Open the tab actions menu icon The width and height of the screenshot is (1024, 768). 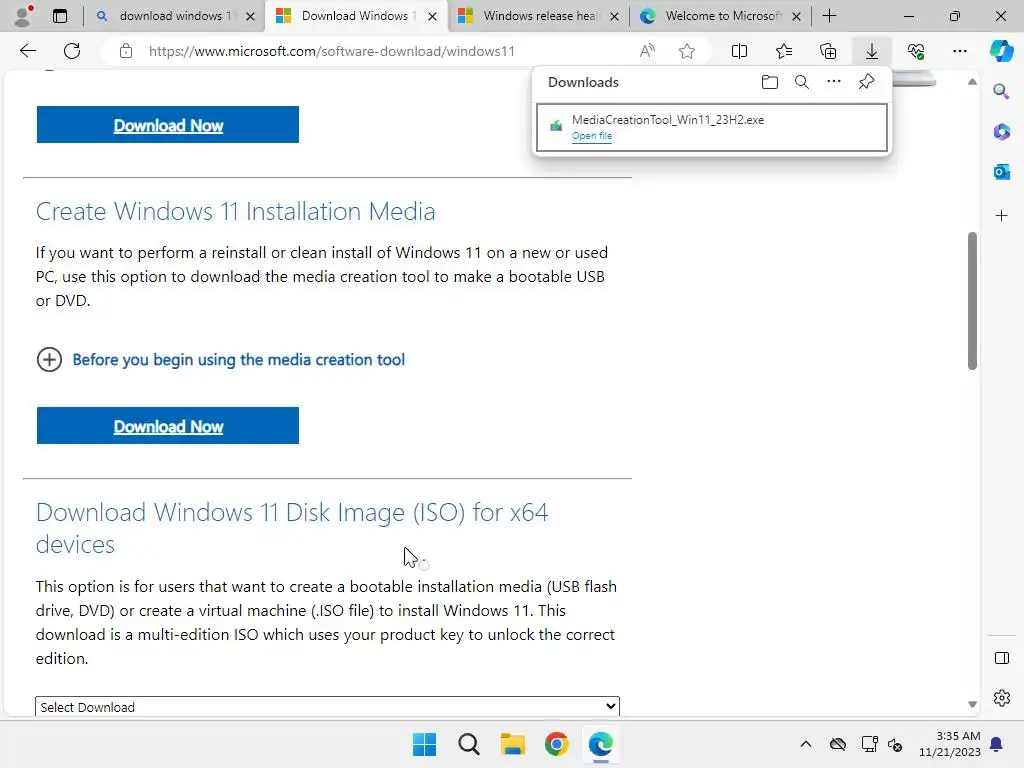60,16
